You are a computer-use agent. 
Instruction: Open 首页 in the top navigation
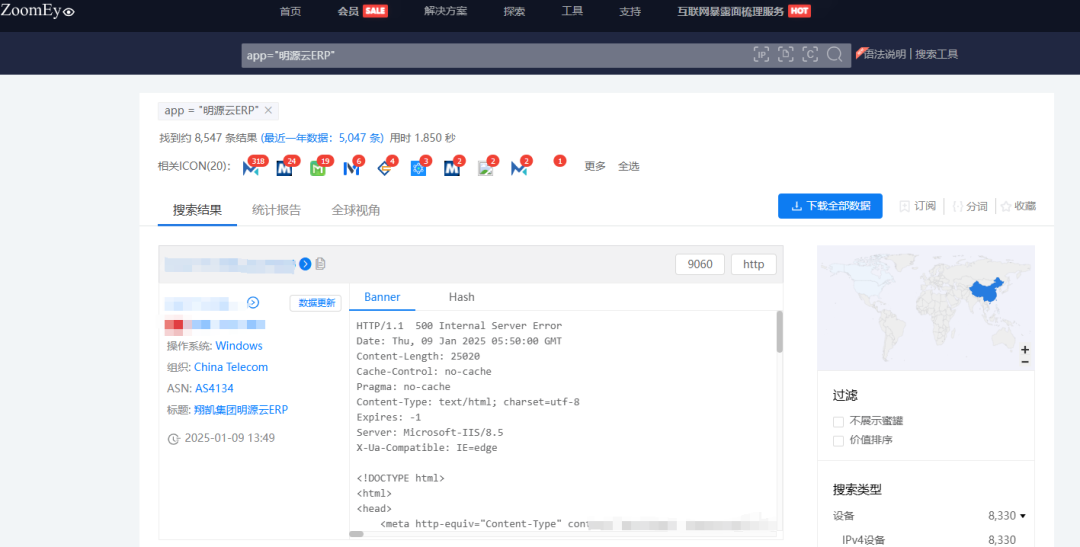click(290, 11)
